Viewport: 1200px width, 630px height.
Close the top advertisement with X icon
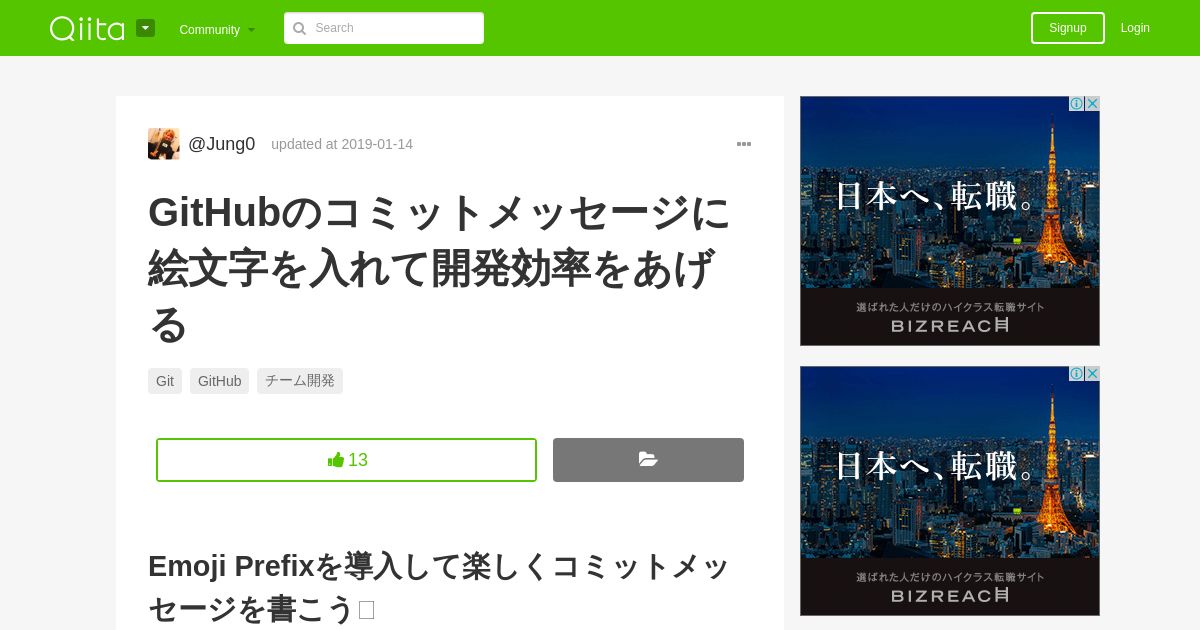coord(1092,104)
